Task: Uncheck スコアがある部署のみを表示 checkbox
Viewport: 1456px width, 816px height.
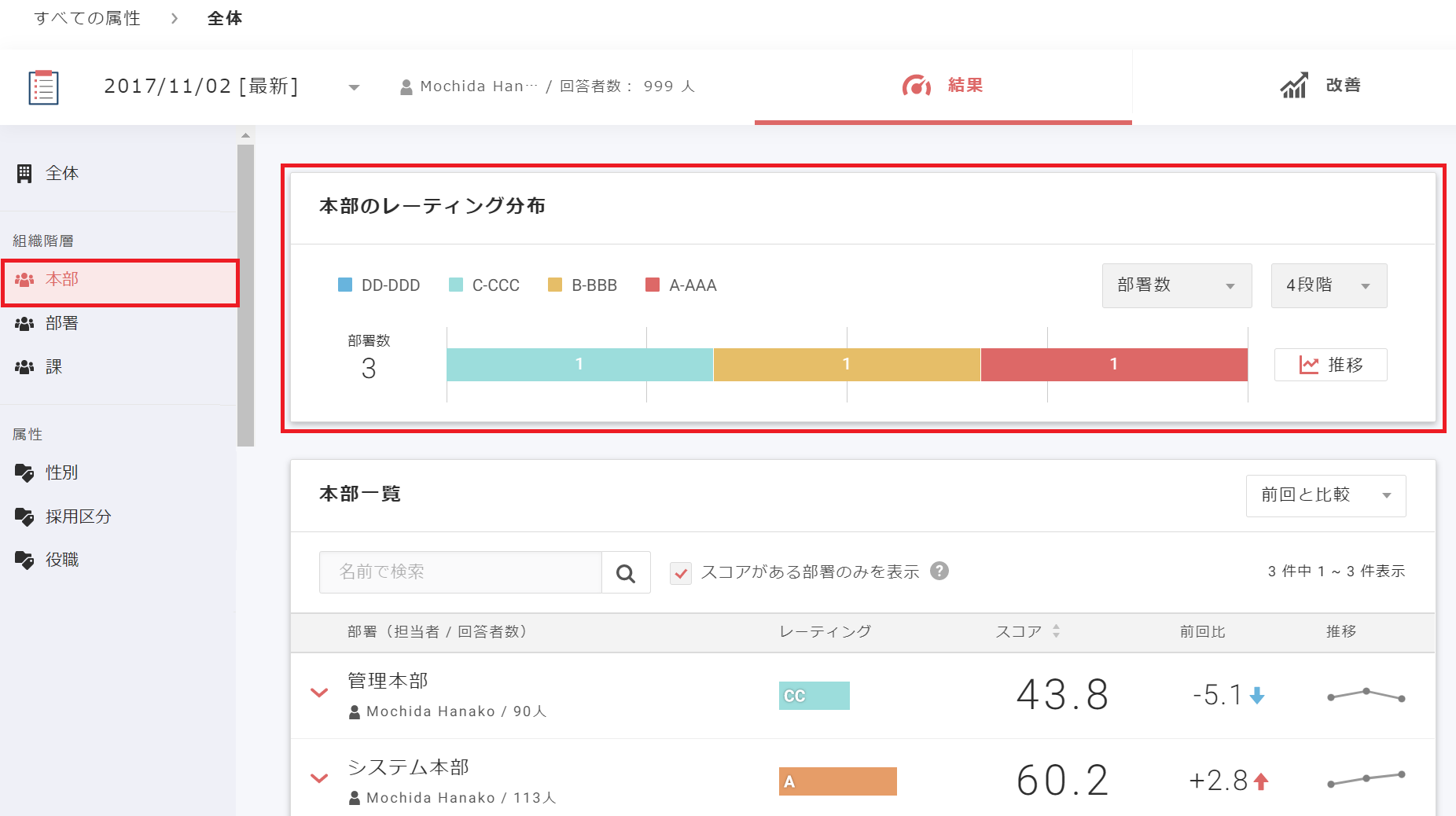Action: pos(681,573)
